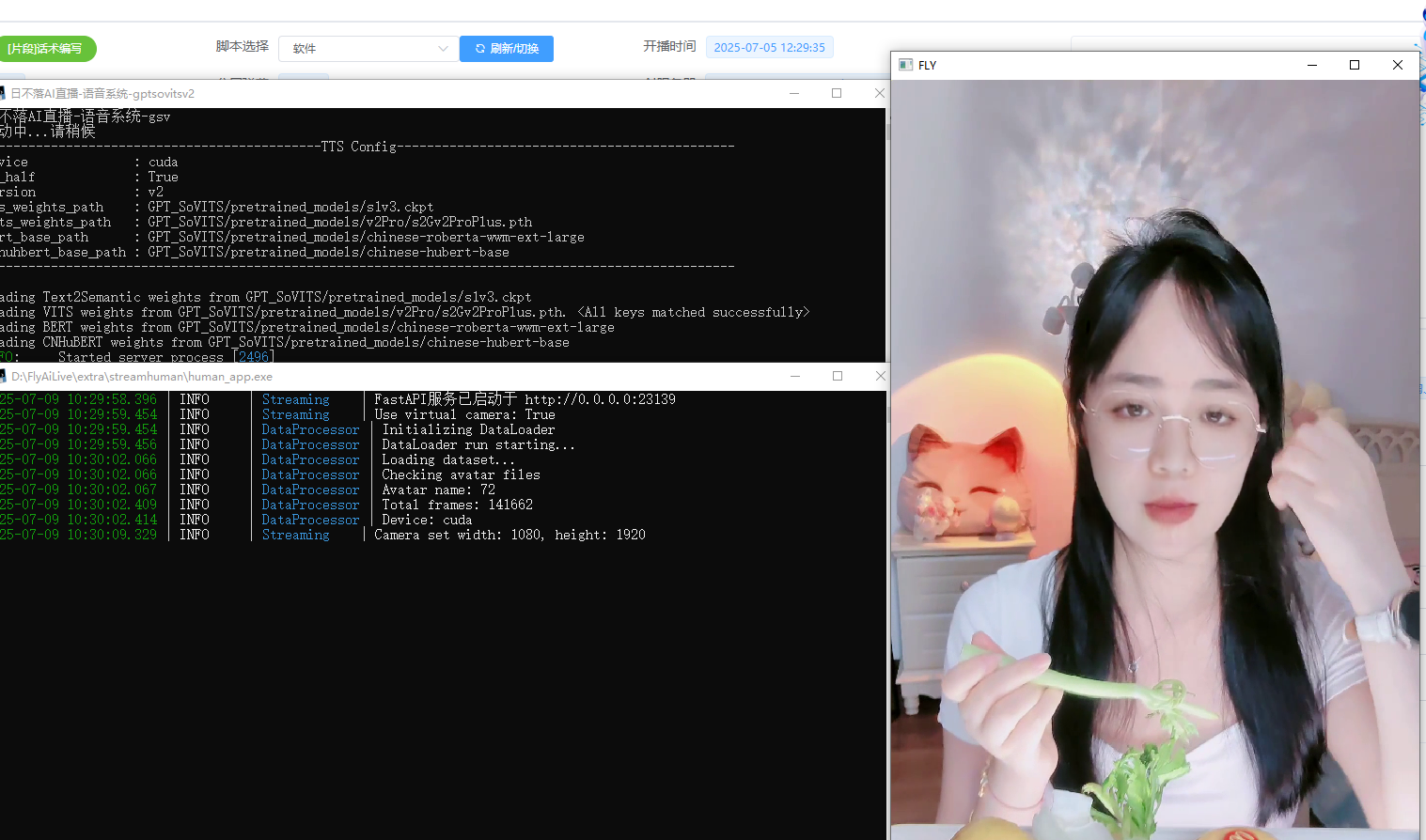
Task: Maximize the gptsovitsv2 console window
Action: 837,93
